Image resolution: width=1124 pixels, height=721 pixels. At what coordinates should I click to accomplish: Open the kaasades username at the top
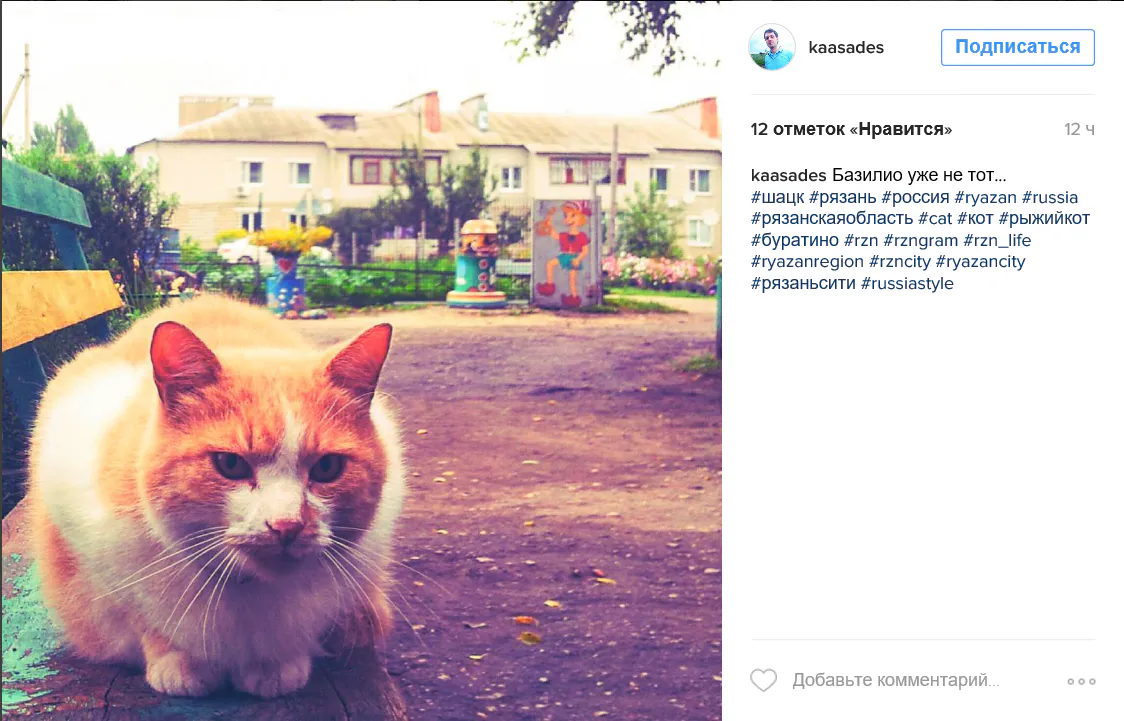point(846,47)
